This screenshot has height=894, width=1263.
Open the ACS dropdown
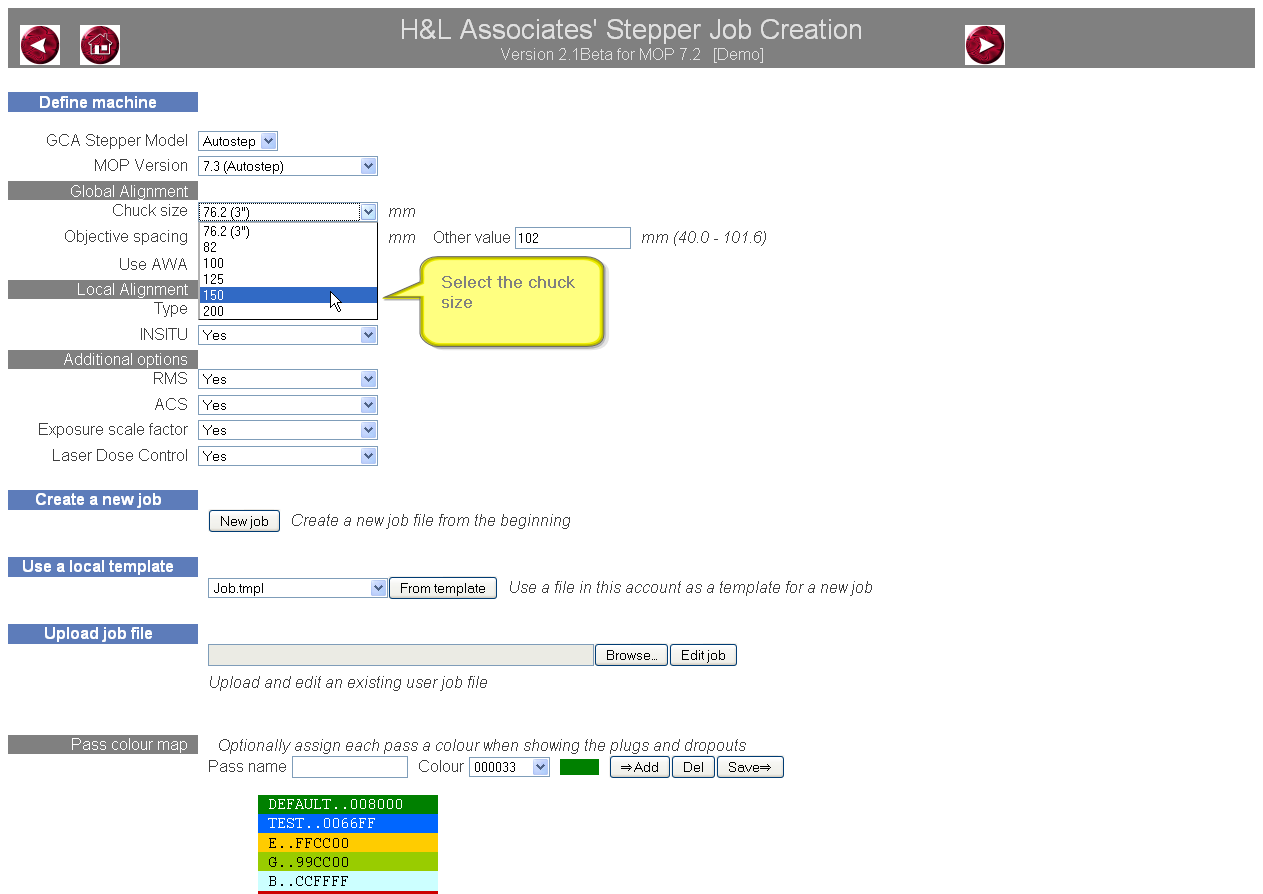(x=288, y=405)
